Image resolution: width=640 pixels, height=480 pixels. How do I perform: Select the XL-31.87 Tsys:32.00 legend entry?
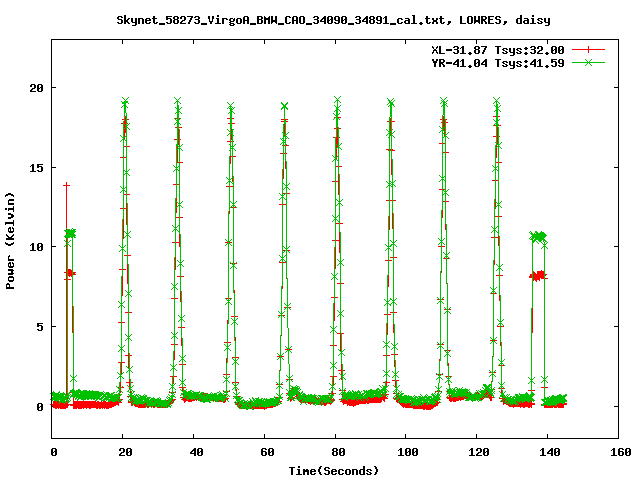[498, 50]
